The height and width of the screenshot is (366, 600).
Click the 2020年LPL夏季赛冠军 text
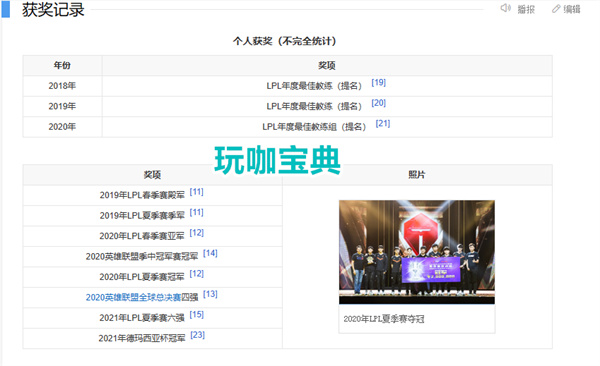pyautogui.click(x=142, y=277)
